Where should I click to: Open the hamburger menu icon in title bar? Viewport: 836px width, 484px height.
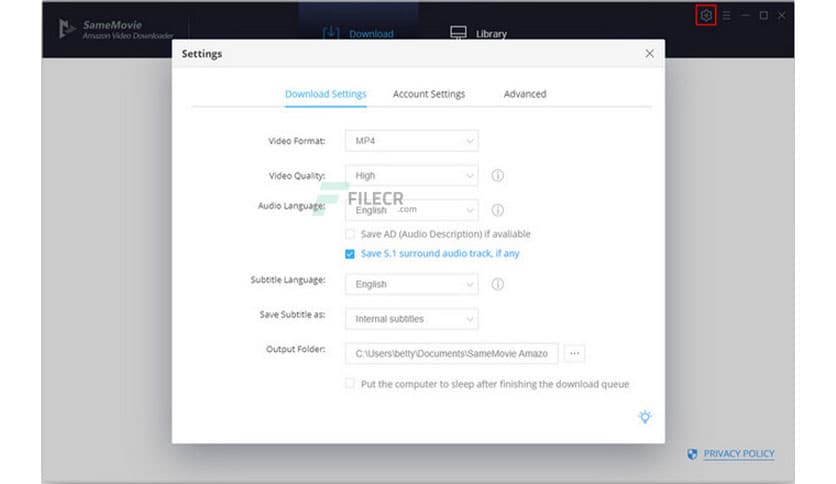click(x=726, y=15)
